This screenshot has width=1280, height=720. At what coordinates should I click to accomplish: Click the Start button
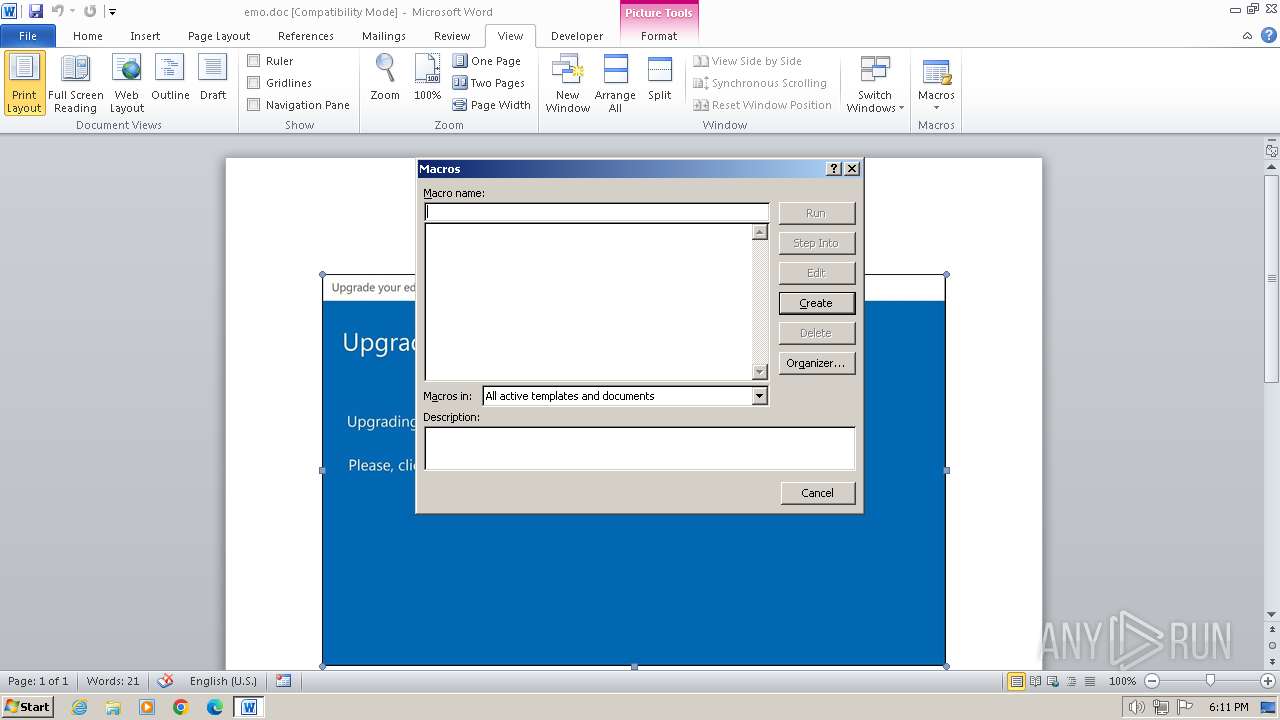28,707
